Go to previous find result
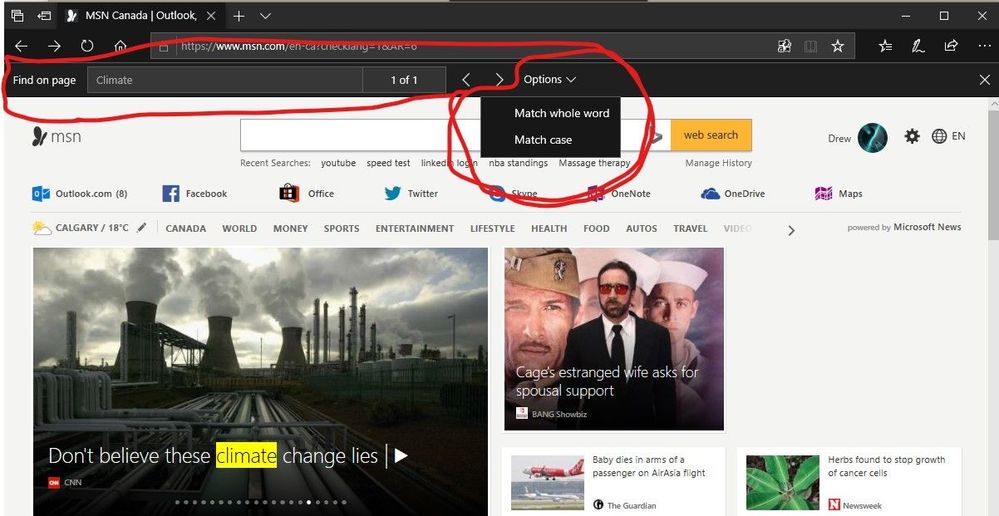 point(466,80)
